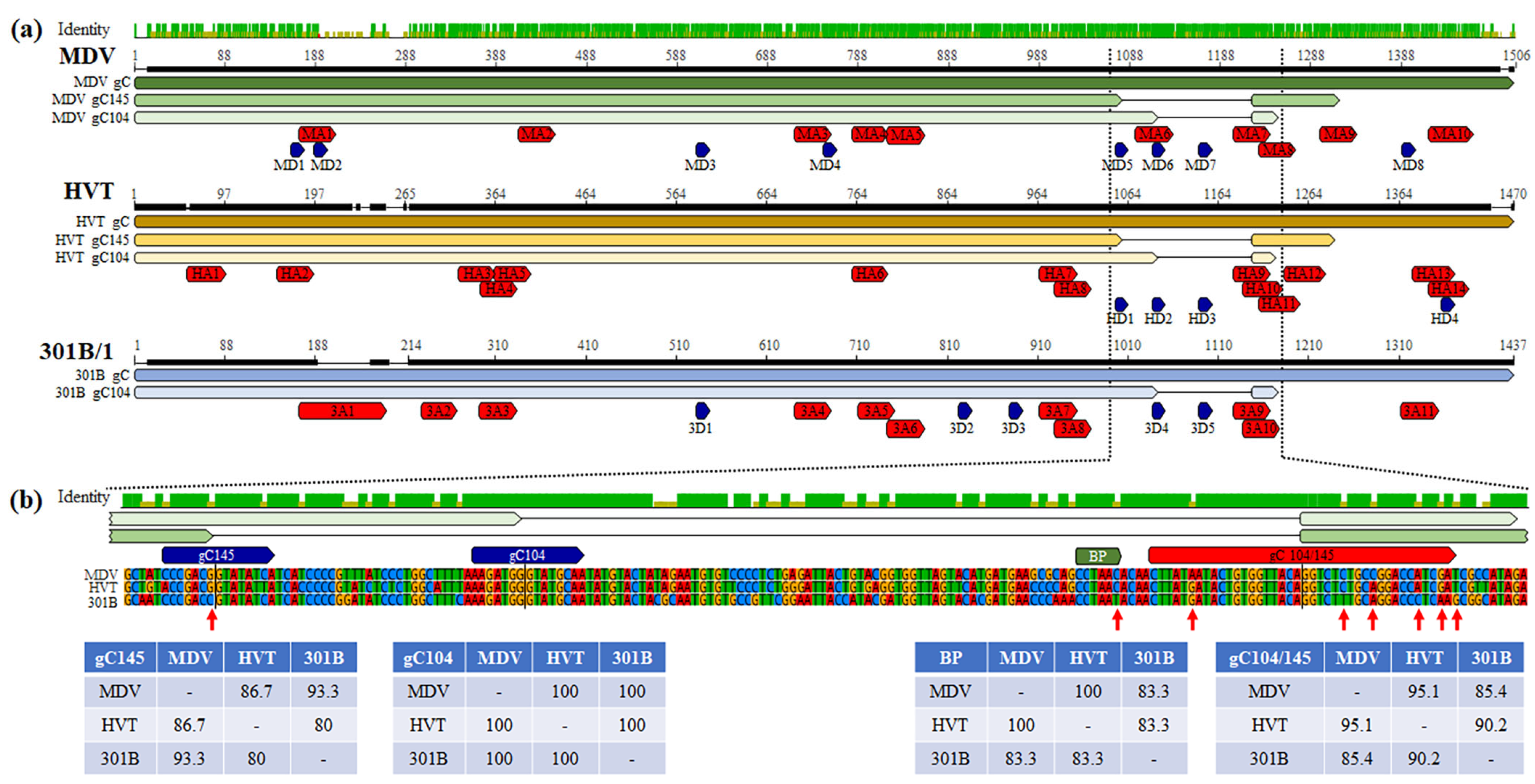Click the MA2 red annotation arrow
The height and width of the screenshot is (784, 1535).
coord(536,134)
